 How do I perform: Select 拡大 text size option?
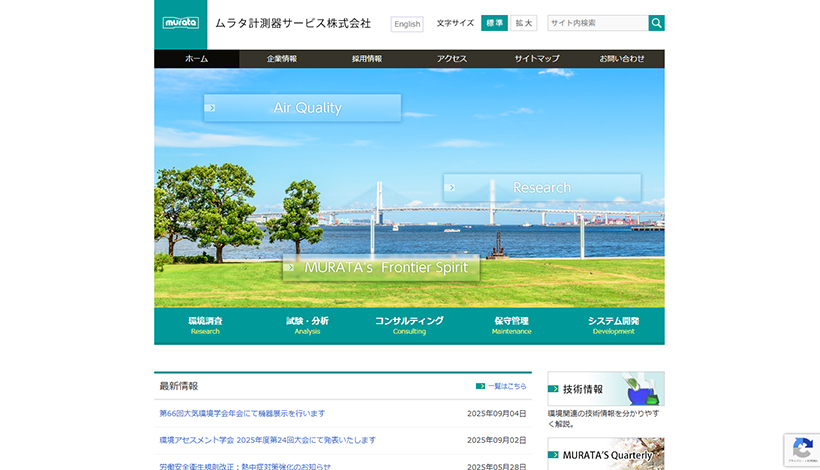coord(524,23)
